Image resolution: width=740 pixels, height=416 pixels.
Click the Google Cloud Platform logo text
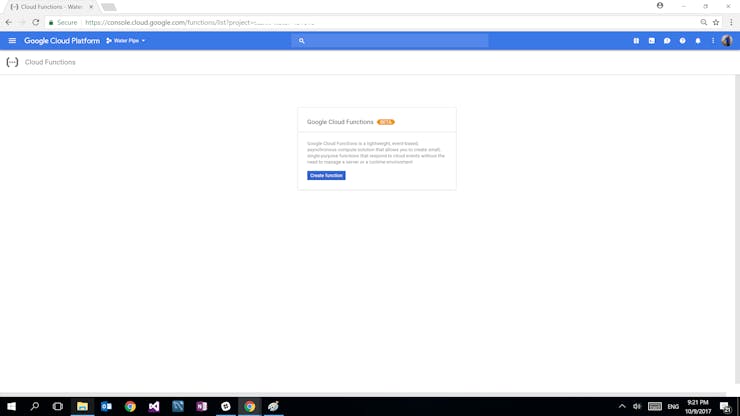[x=62, y=41]
